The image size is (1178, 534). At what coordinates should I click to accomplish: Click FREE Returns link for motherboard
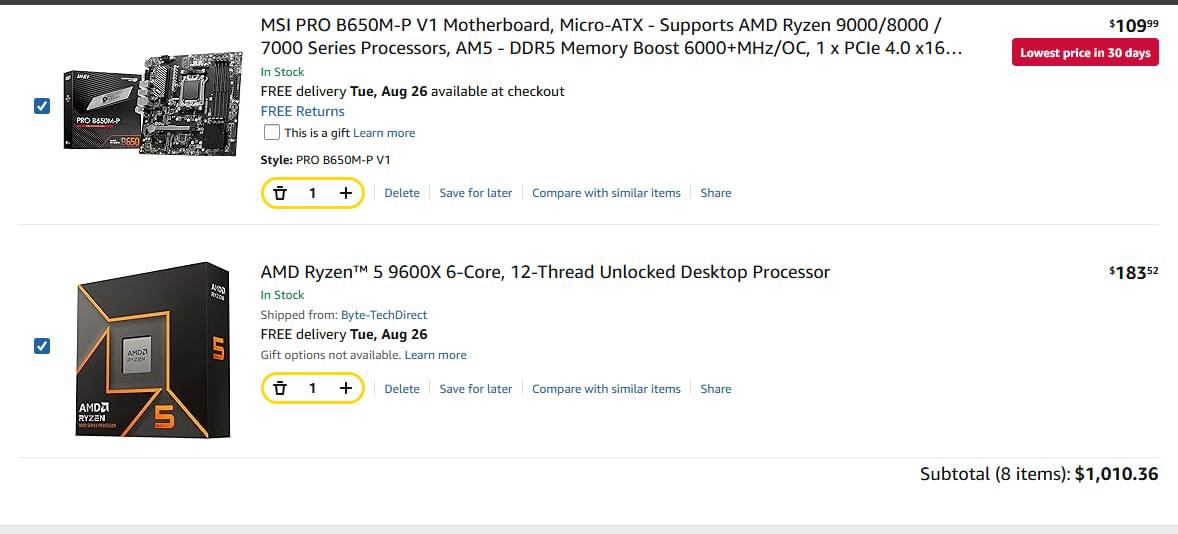pyautogui.click(x=303, y=111)
